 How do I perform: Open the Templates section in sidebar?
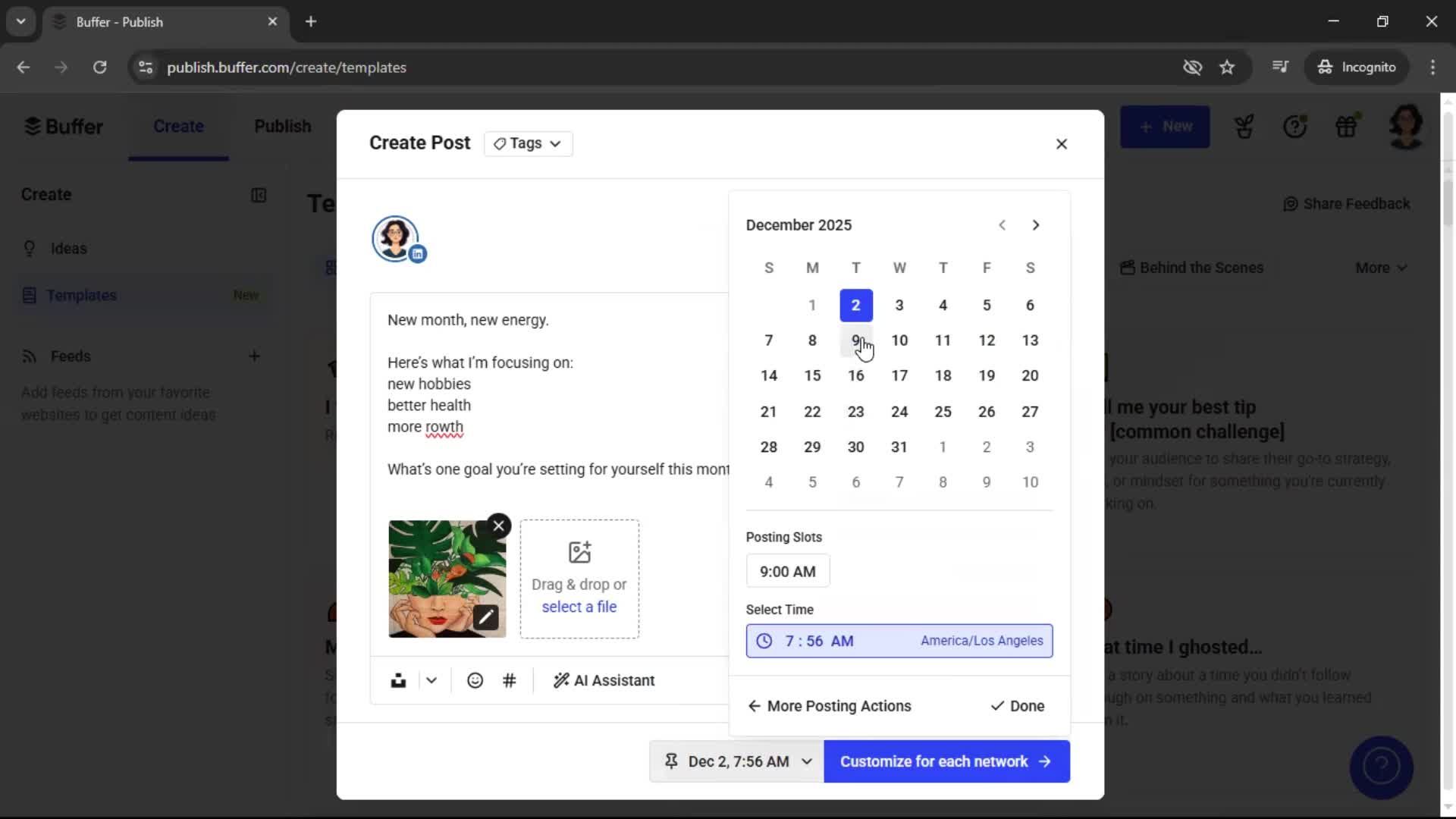[x=80, y=295]
